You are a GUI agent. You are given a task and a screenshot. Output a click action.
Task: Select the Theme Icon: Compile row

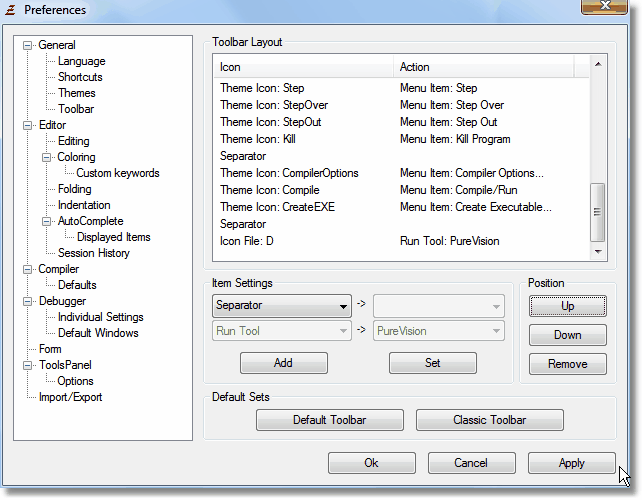270,190
